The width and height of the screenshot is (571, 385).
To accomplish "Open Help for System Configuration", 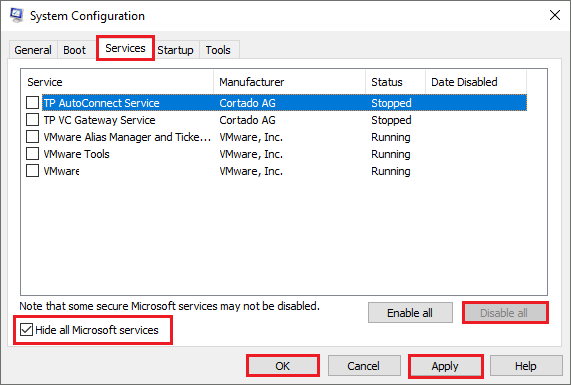I will click(x=526, y=366).
